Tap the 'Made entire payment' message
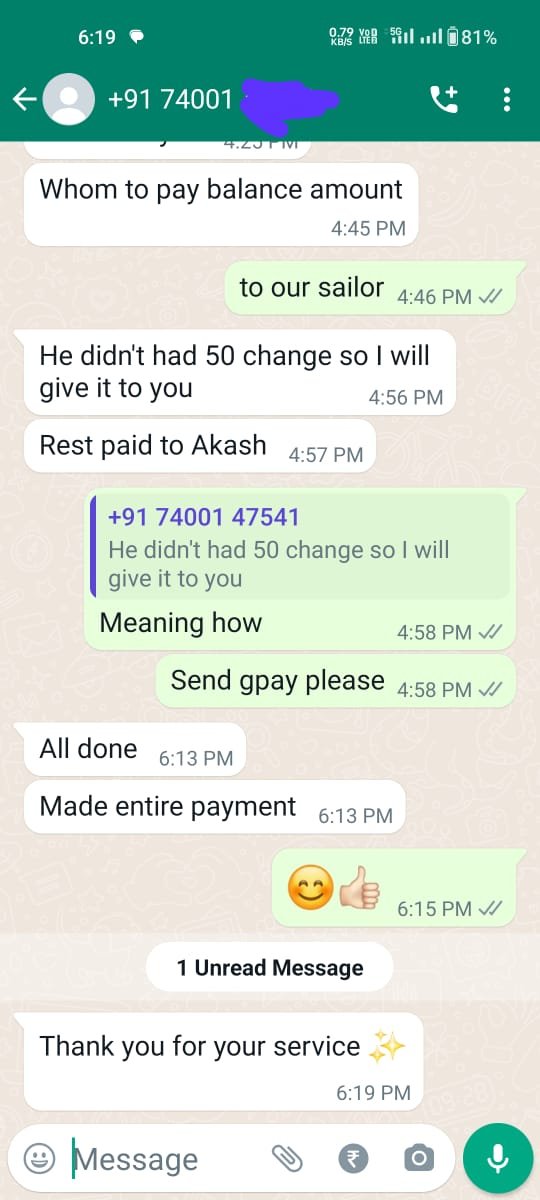 point(215,807)
